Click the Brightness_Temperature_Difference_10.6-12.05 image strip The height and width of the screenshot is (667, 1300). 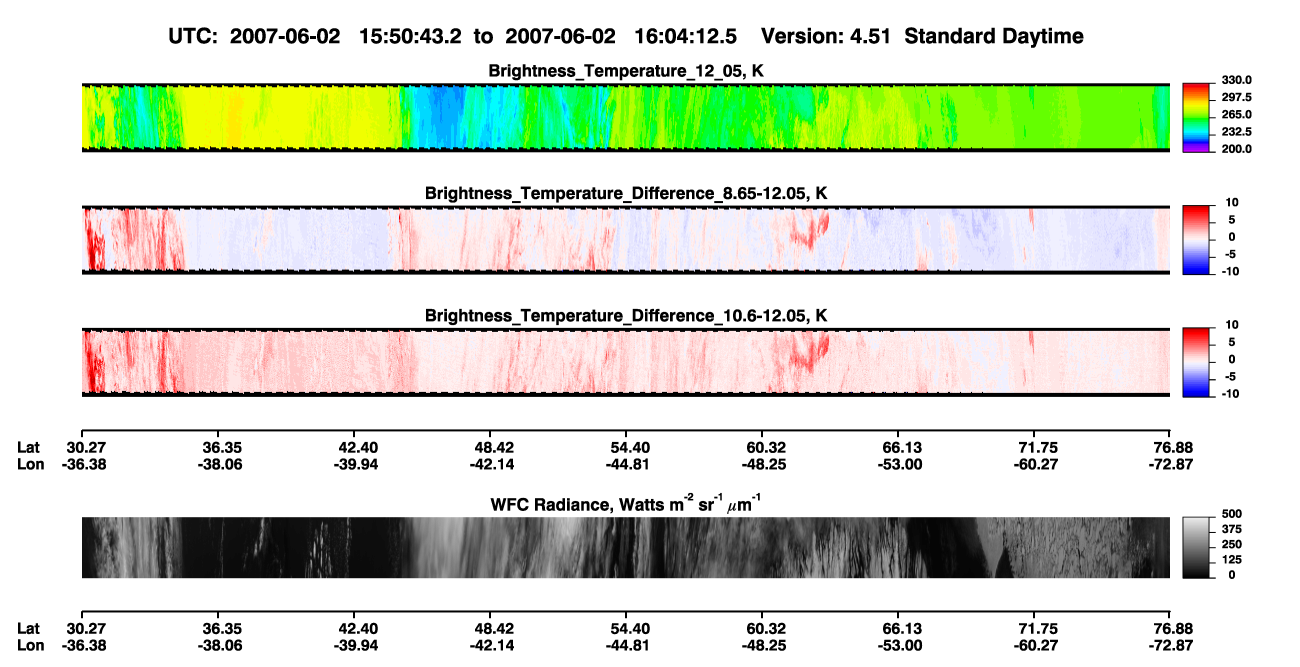click(x=625, y=361)
